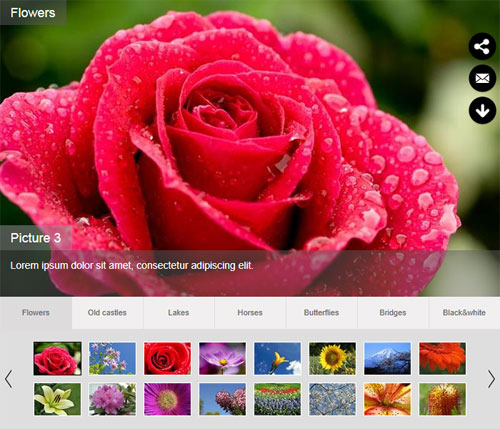500x429 pixels.
Task: Pick the first pink rose thumbnail
Action: click(x=57, y=358)
